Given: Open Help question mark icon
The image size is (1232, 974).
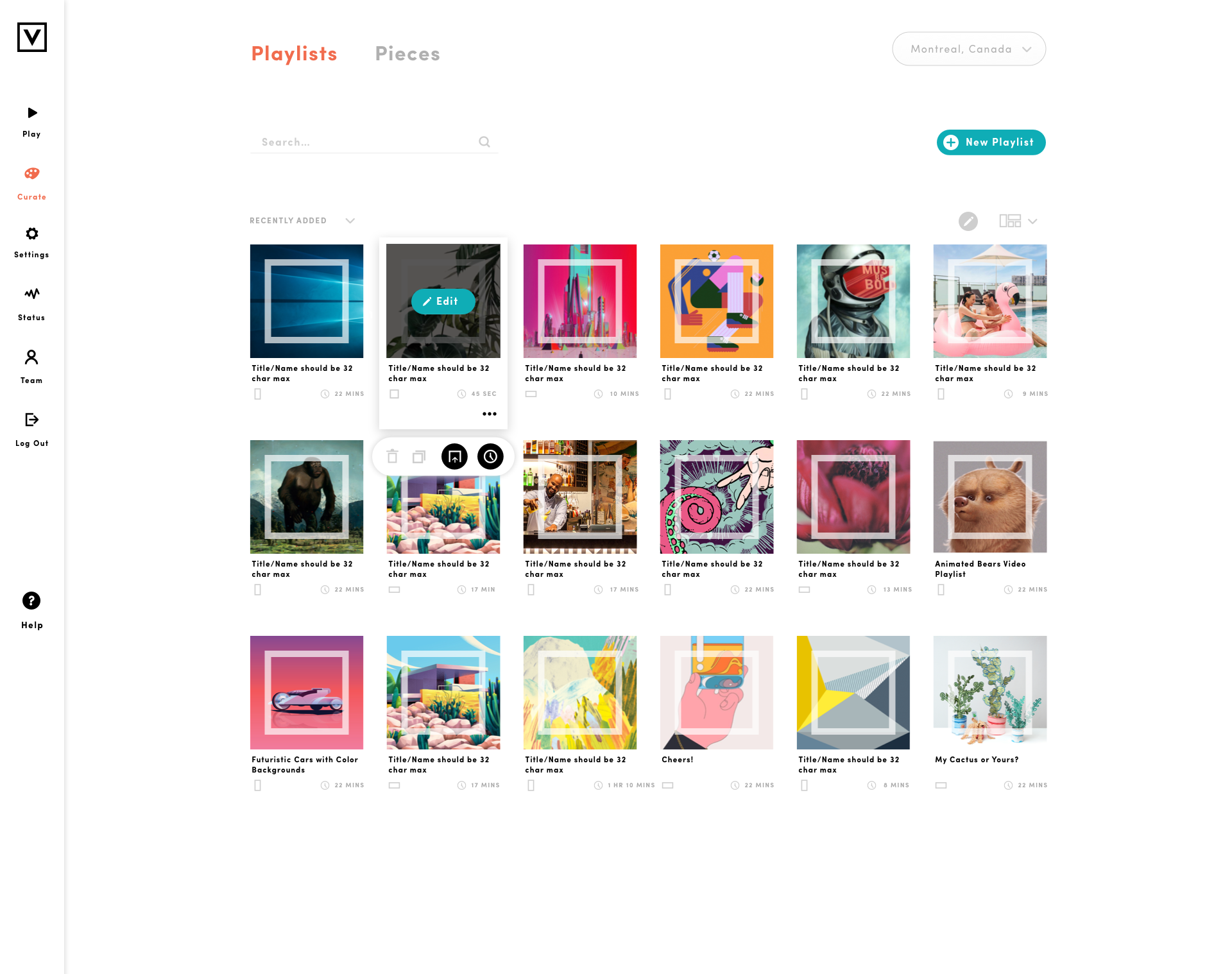Looking at the screenshot, I should pos(31,601).
